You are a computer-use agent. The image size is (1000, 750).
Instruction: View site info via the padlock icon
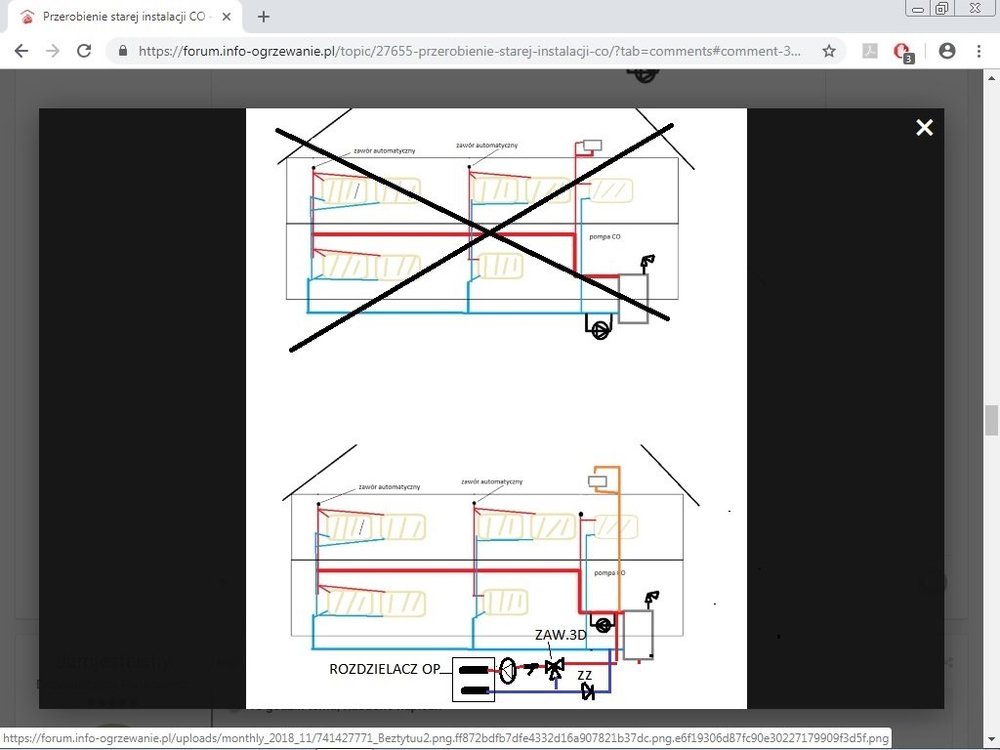point(123,51)
